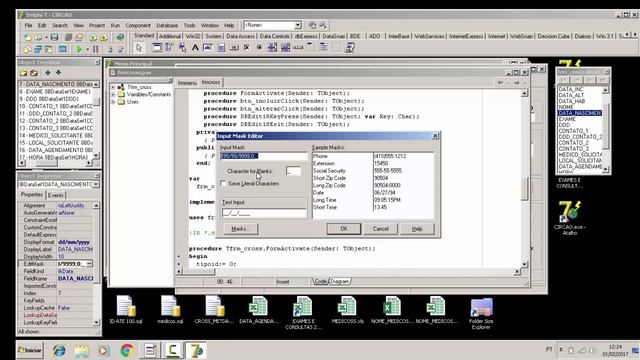The height and width of the screenshot is (360, 640).
Task: Open the Database menu
Action: [x=167, y=25]
